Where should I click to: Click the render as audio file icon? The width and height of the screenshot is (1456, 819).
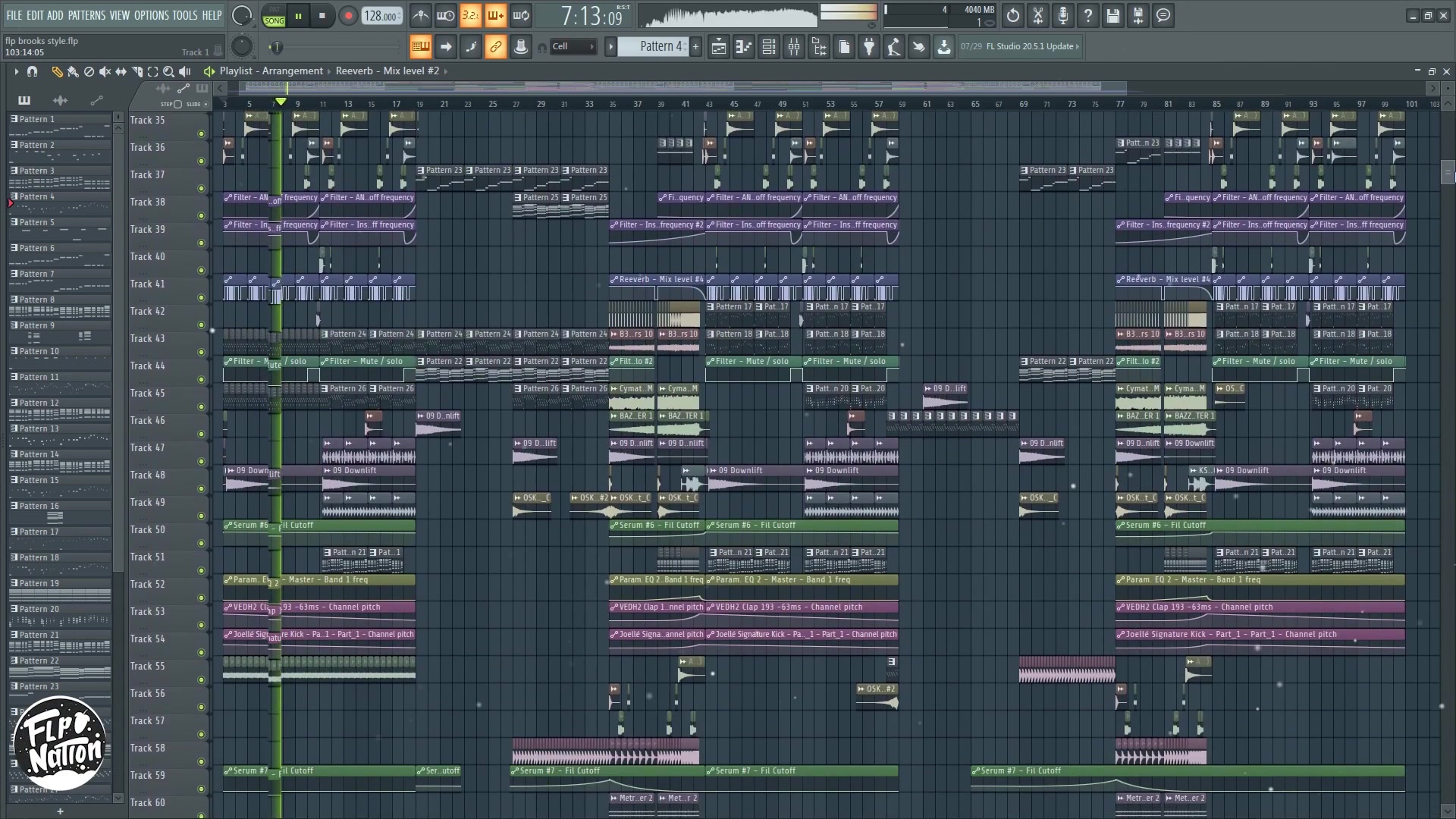pyautogui.click(x=1138, y=15)
